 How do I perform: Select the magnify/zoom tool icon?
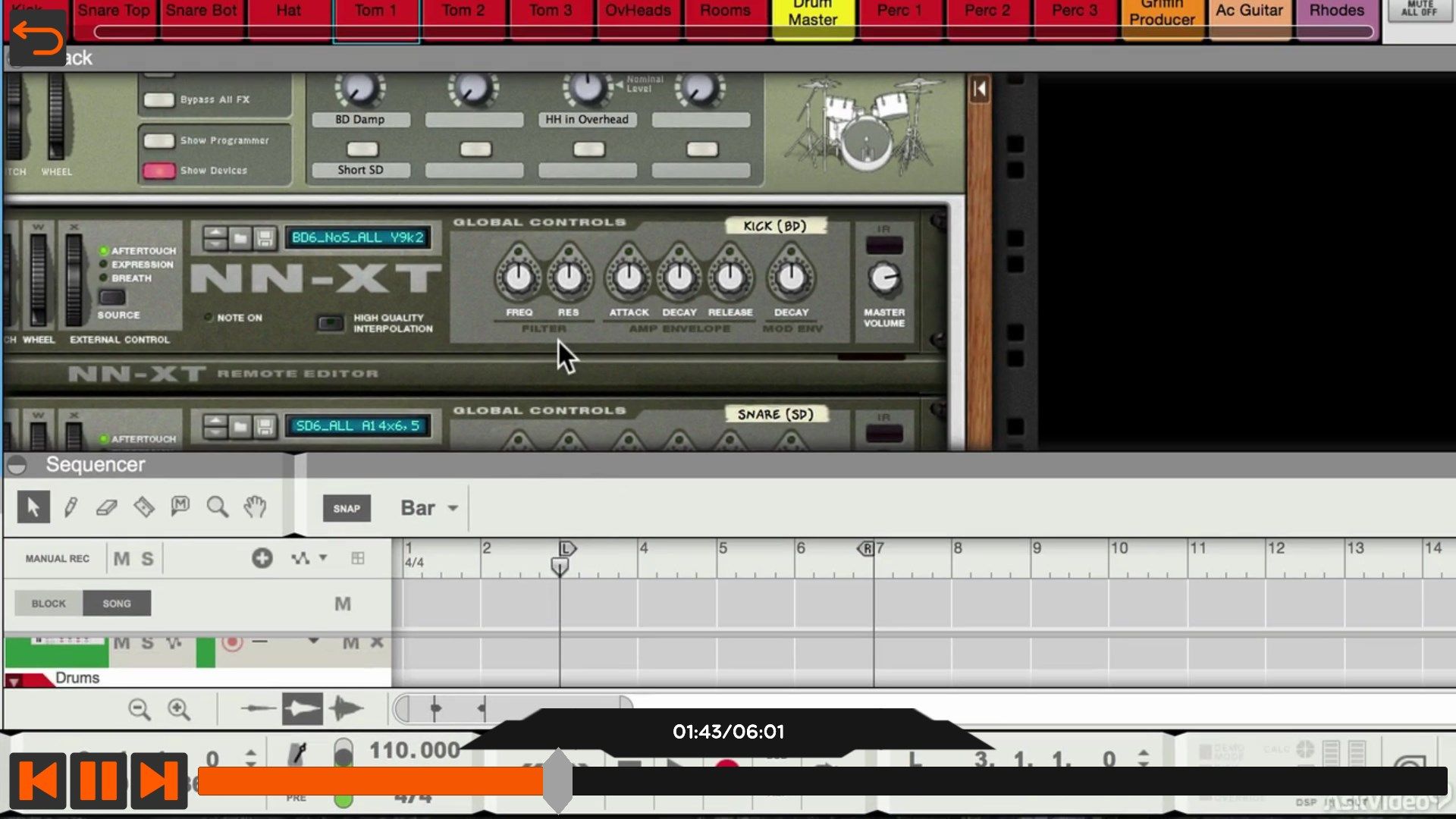point(218,507)
